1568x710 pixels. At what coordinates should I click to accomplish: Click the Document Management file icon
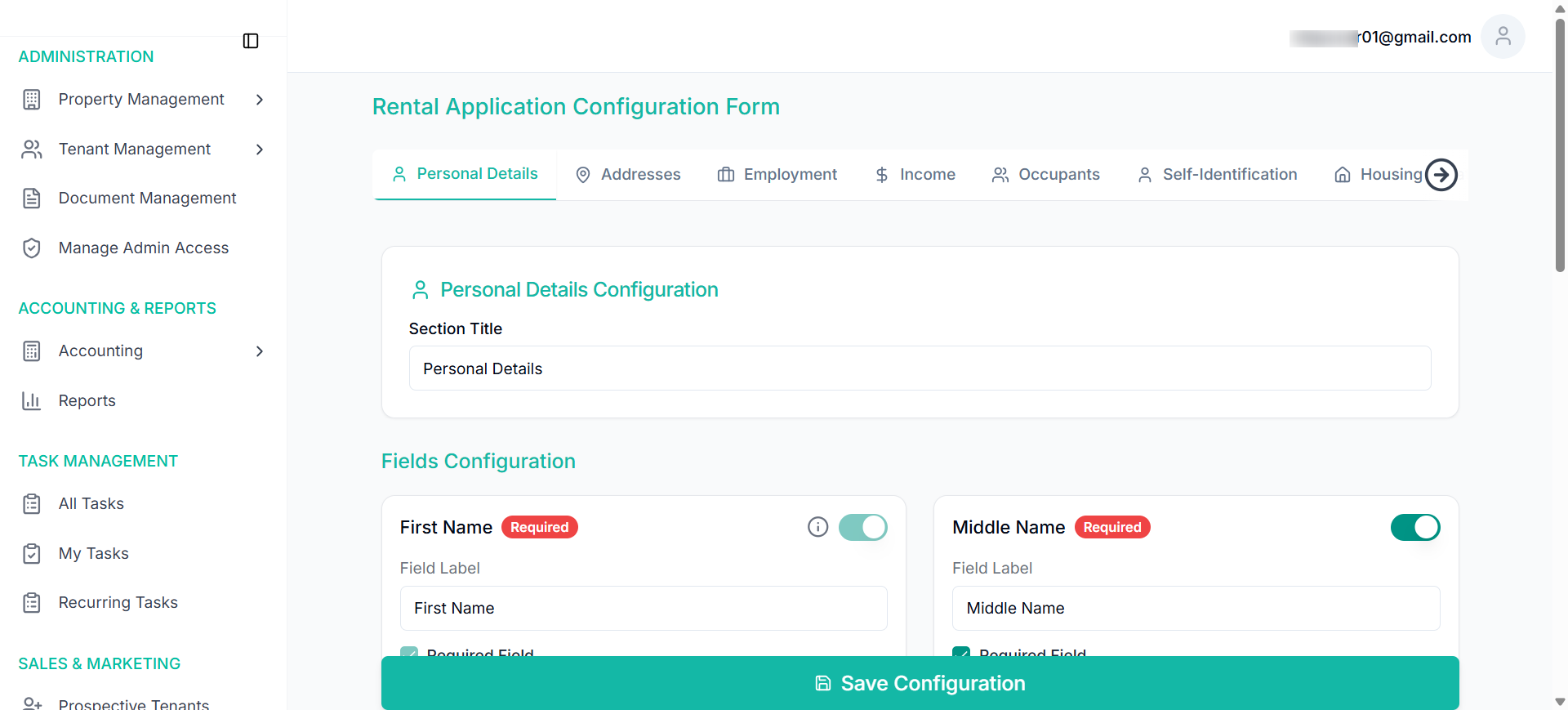coord(32,199)
